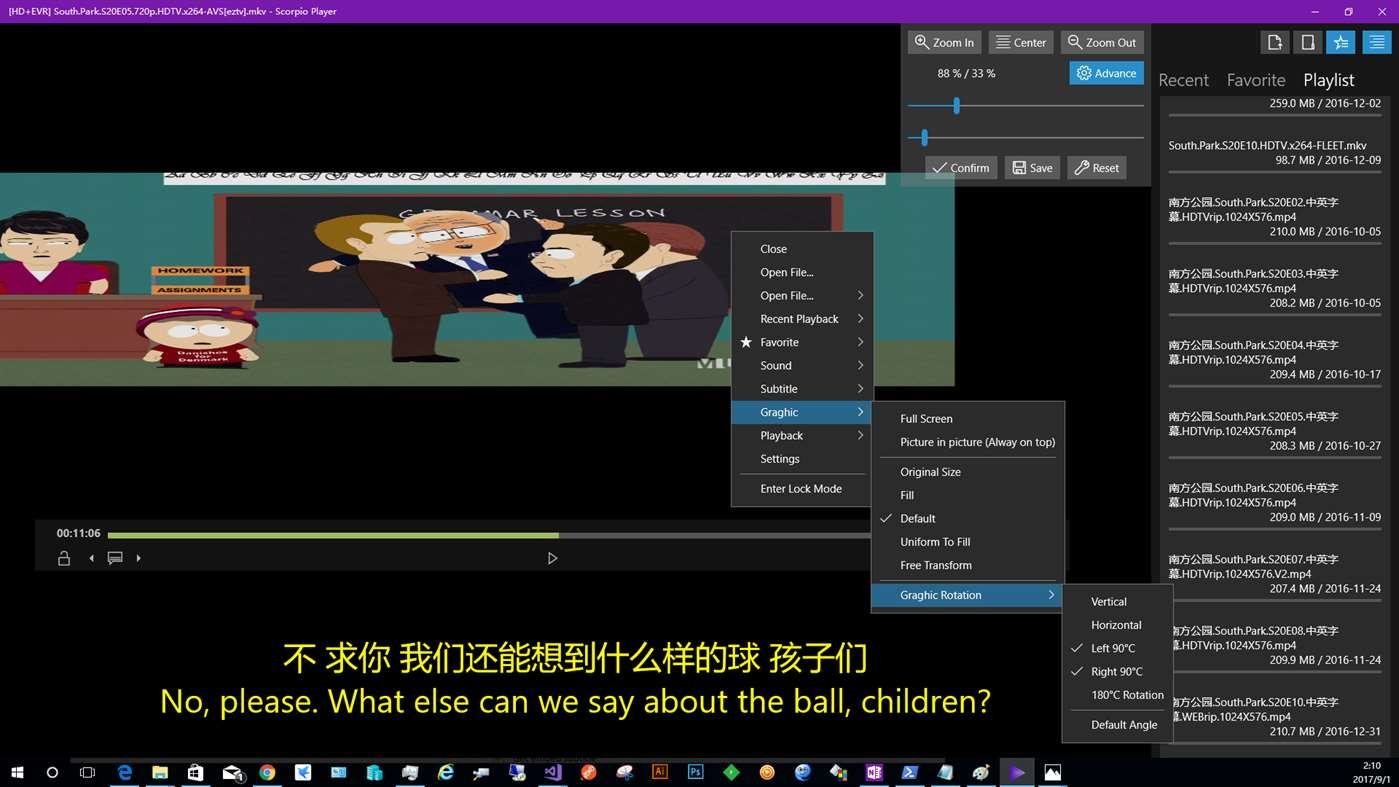Select the S20E02 playlist entry

(x=1274, y=216)
